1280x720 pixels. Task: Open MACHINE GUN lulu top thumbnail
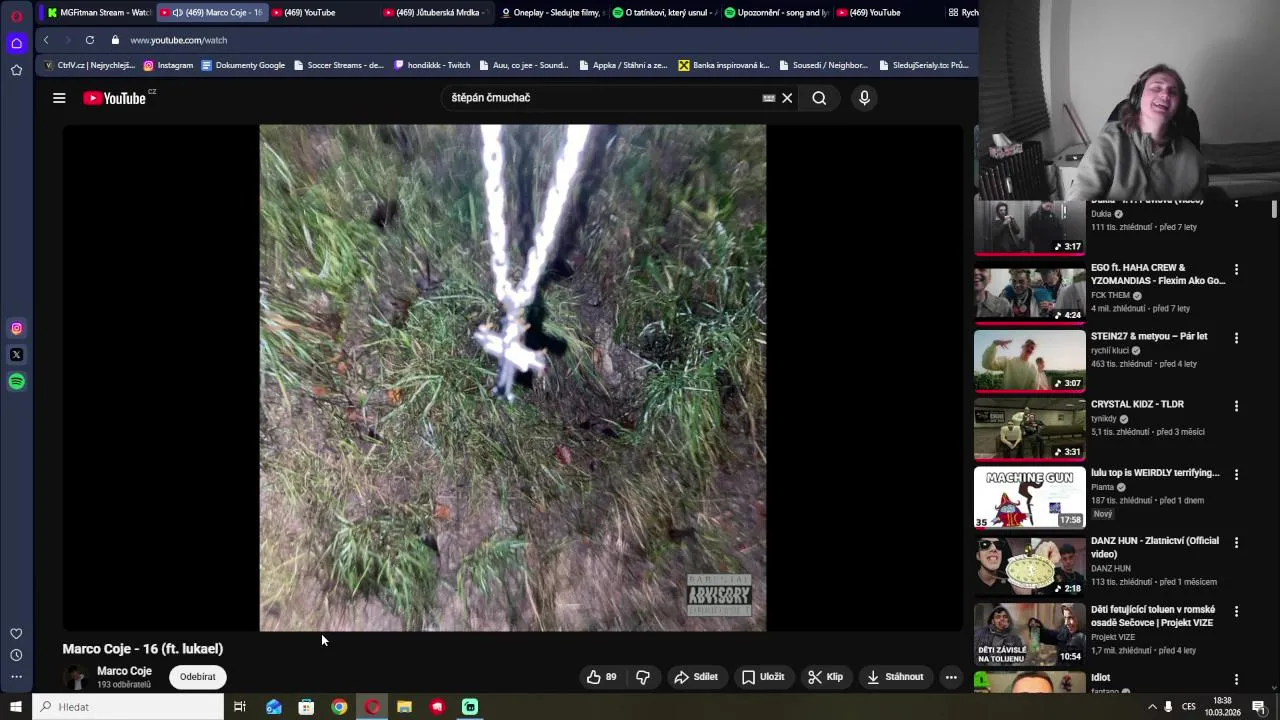pos(1029,497)
